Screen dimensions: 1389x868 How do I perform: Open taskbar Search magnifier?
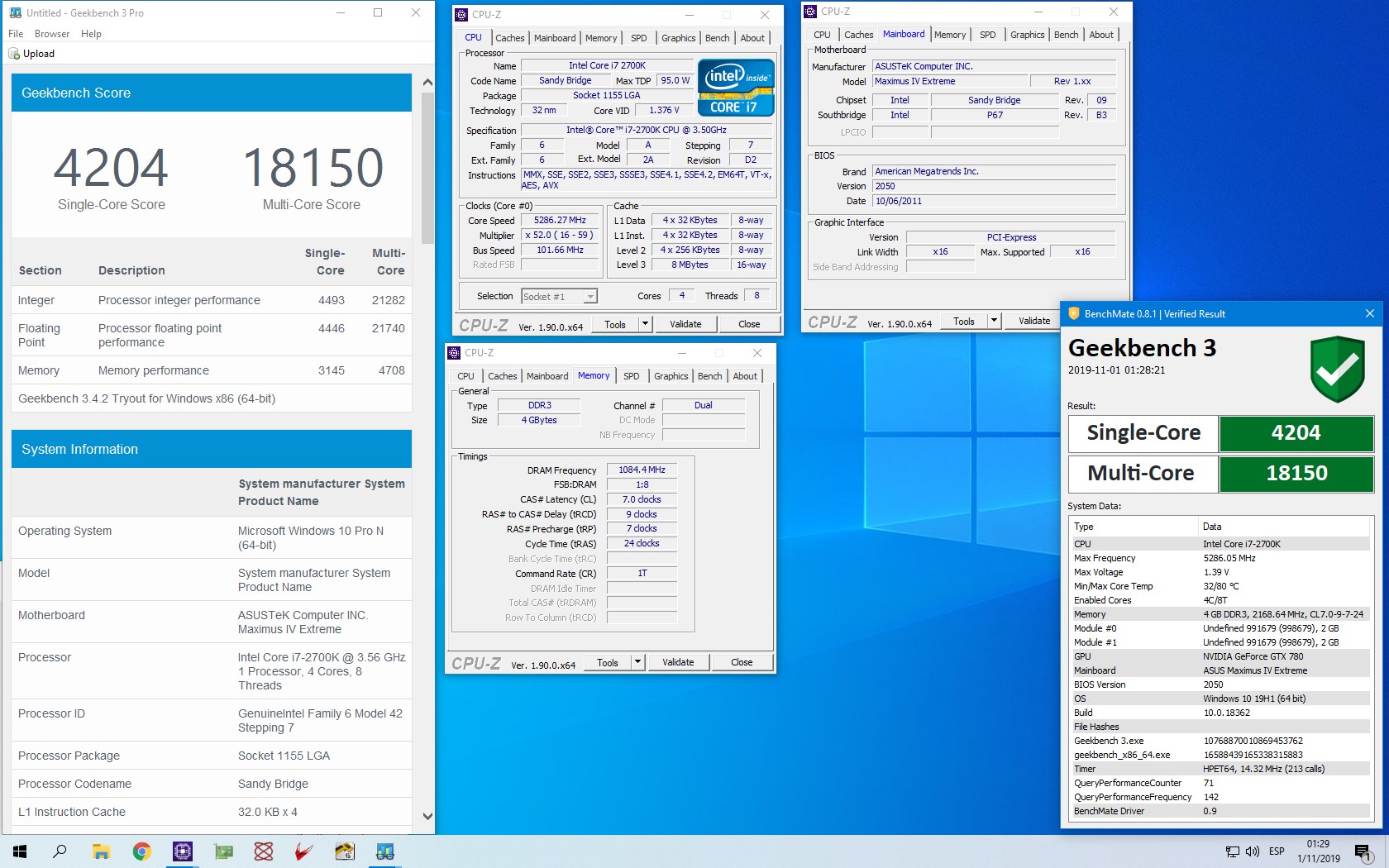pos(60,851)
